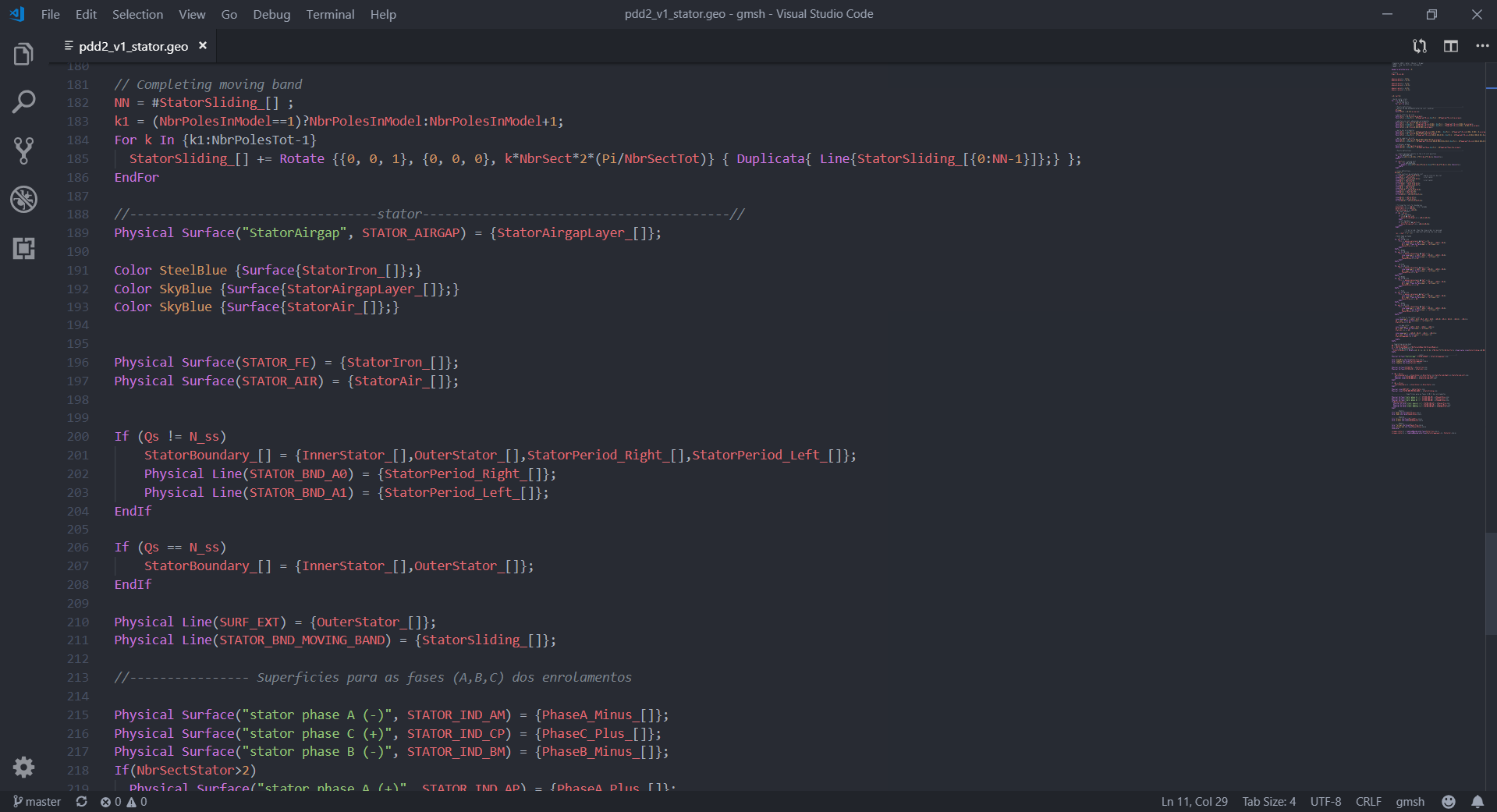Viewport: 1497px width, 812px height.
Task: Change indentation via Tab Size: 4
Action: point(1269,802)
